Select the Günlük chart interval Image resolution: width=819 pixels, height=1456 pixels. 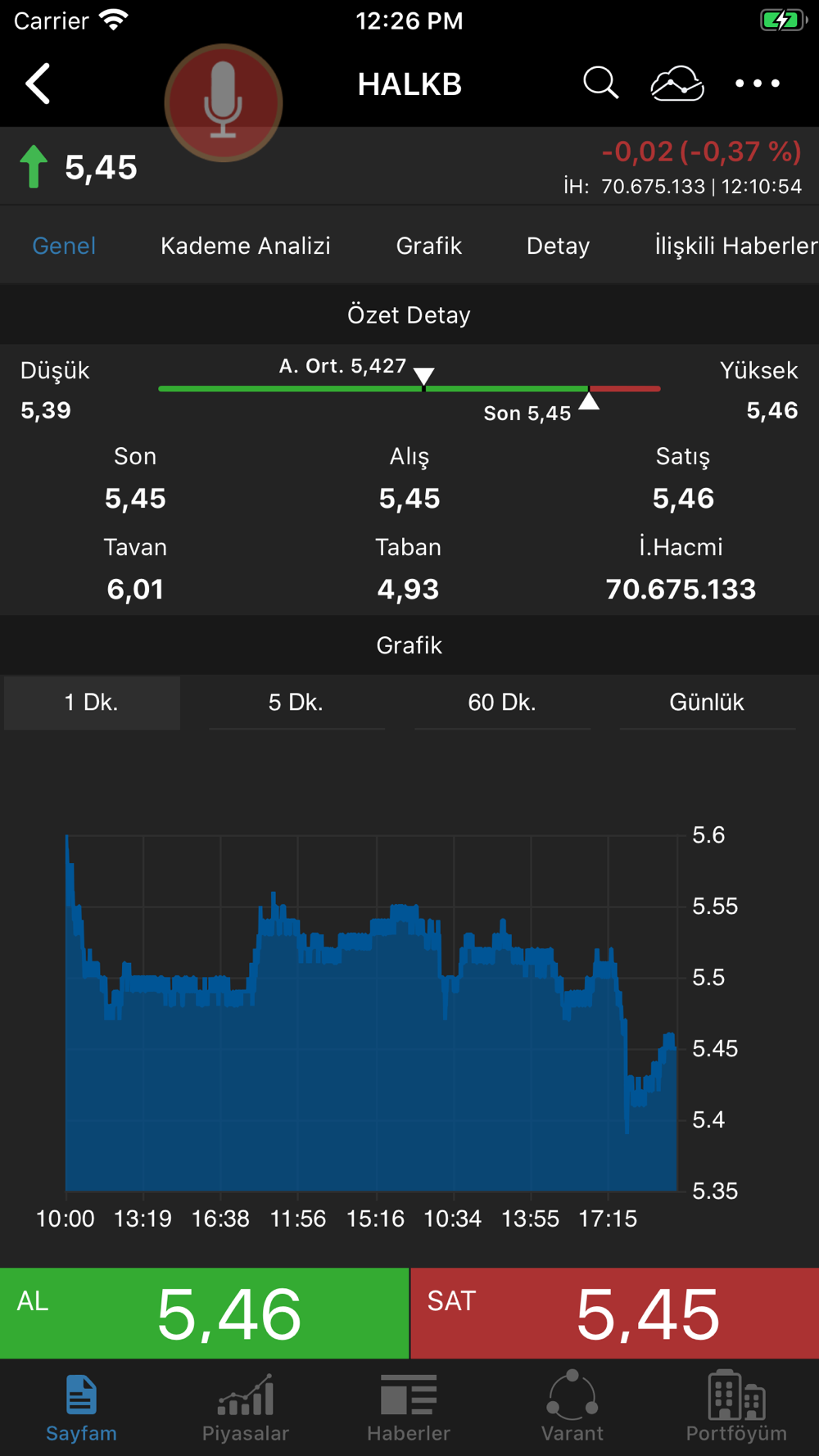pos(707,703)
